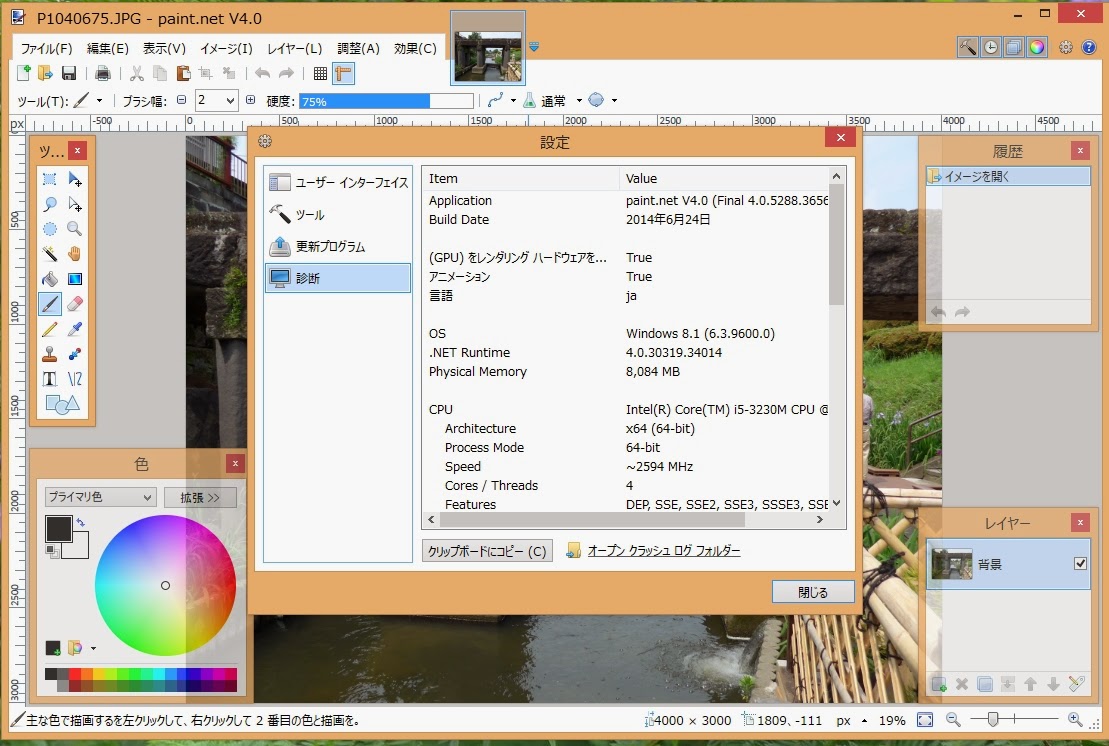
Task: Toggle the Layers window button top-right
Action: 1014,47
